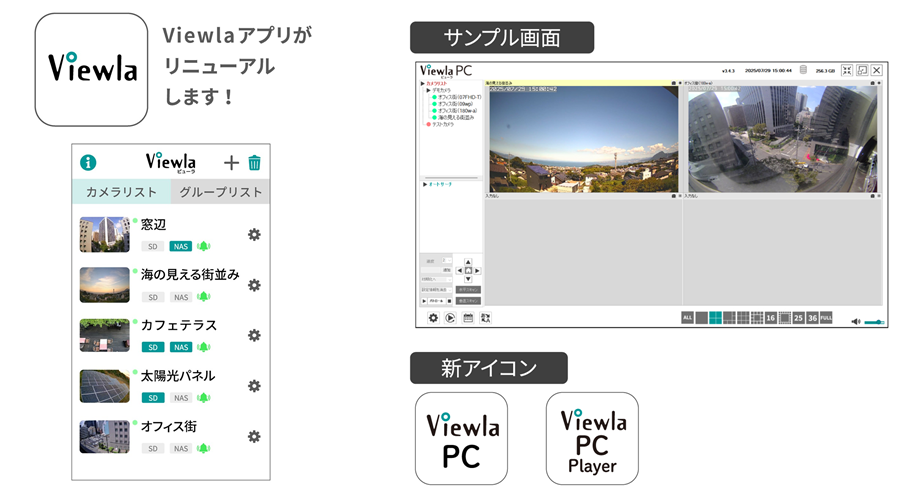Click the circular playback icon in bottom toolbar

pyautogui.click(x=450, y=318)
